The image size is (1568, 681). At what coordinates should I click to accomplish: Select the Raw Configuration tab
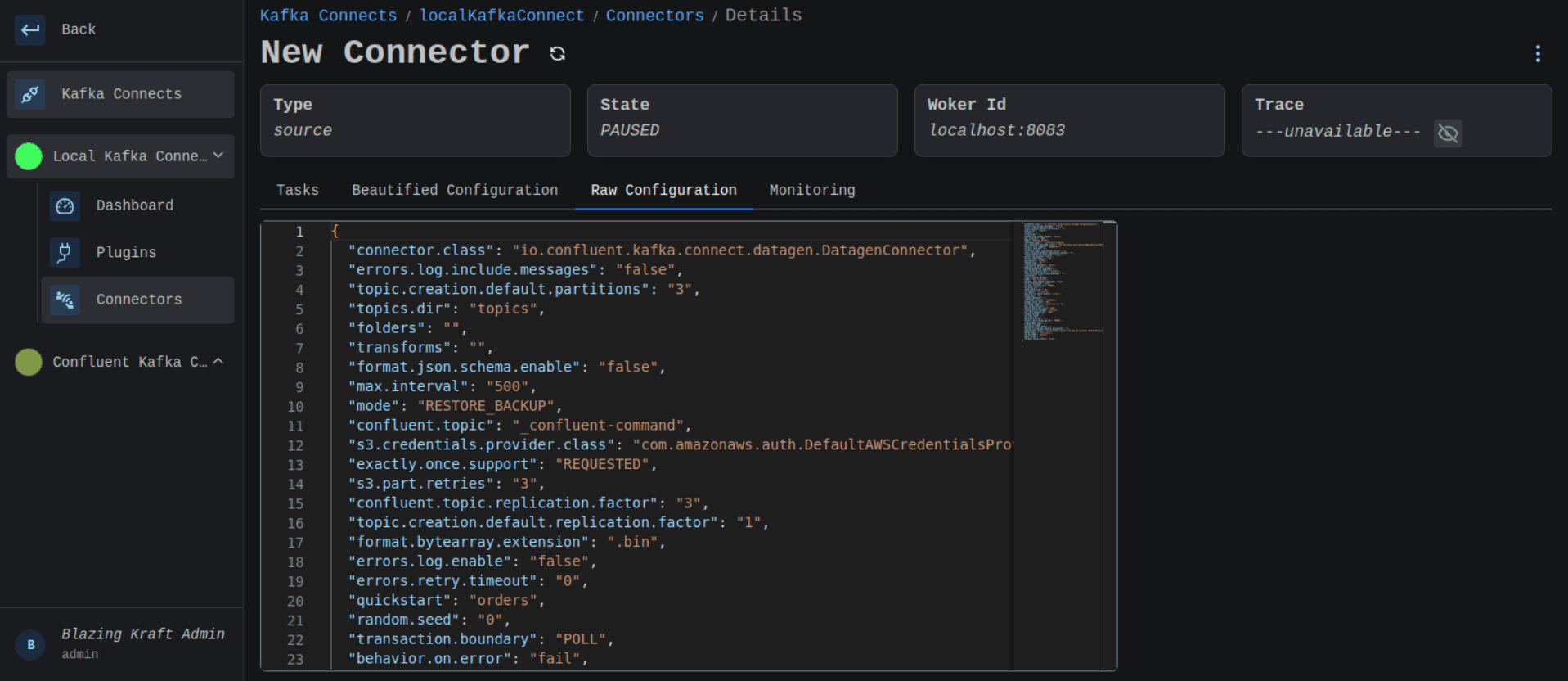click(x=663, y=190)
